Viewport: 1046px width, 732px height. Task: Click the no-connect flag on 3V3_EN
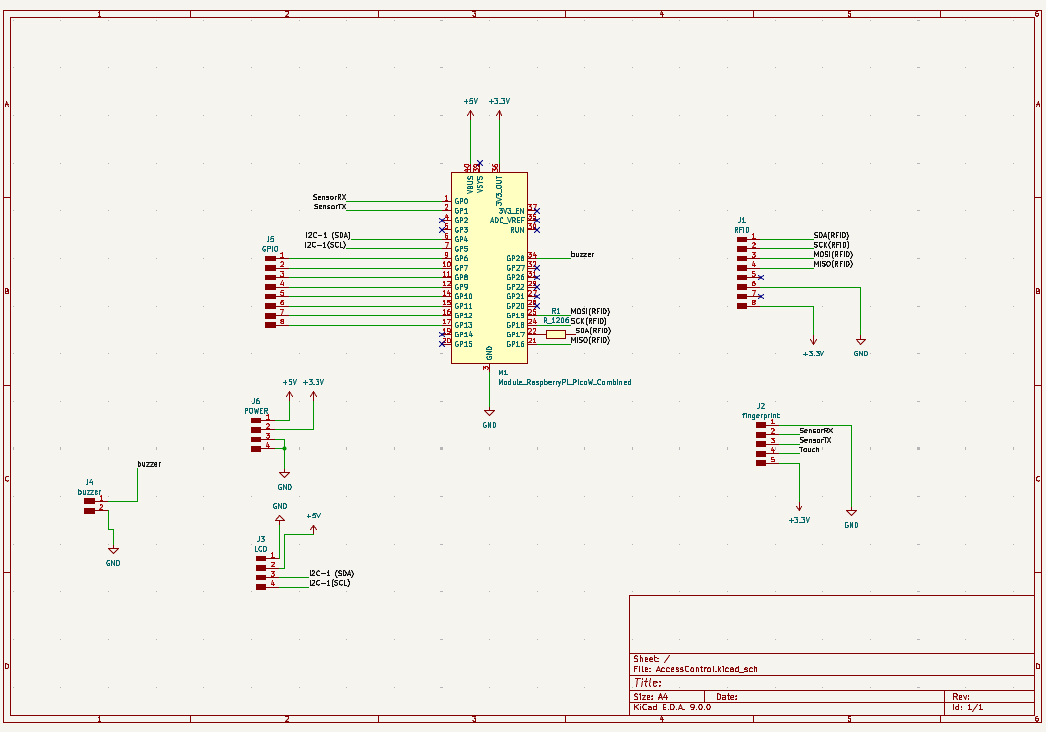(537, 211)
